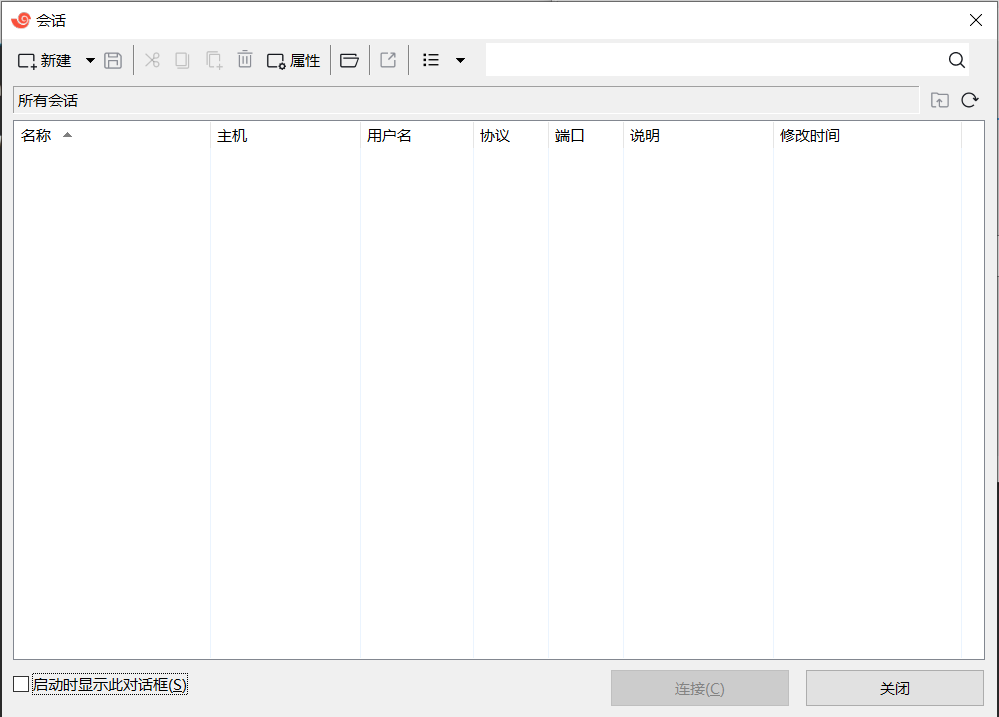Click the refresh session list icon
Screen dimensions: 999x717
[970, 100]
